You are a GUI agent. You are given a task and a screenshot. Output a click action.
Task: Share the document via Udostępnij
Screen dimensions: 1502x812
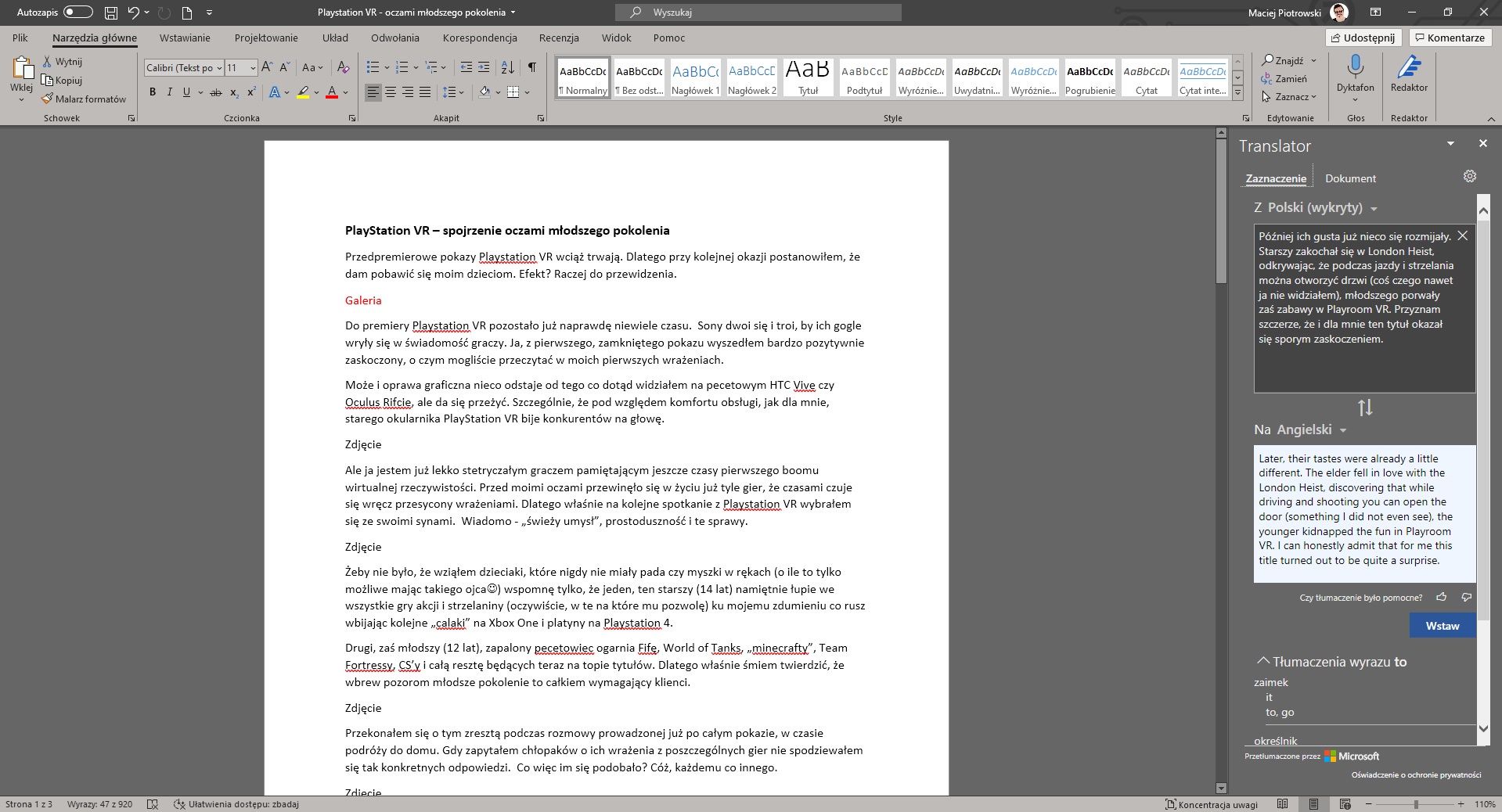[x=1363, y=38]
